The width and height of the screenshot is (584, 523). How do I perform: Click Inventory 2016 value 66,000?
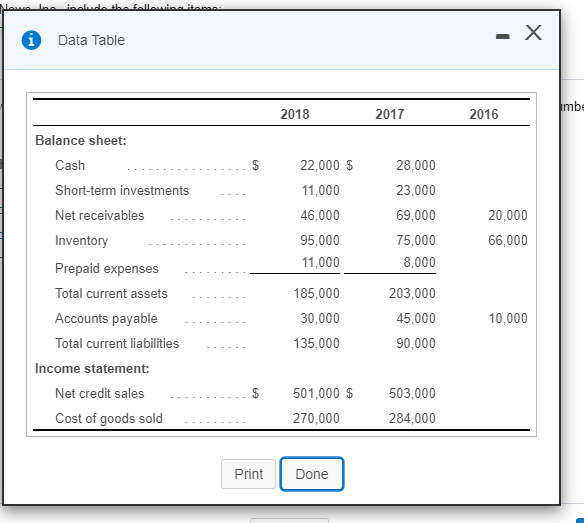pyautogui.click(x=508, y=240)
